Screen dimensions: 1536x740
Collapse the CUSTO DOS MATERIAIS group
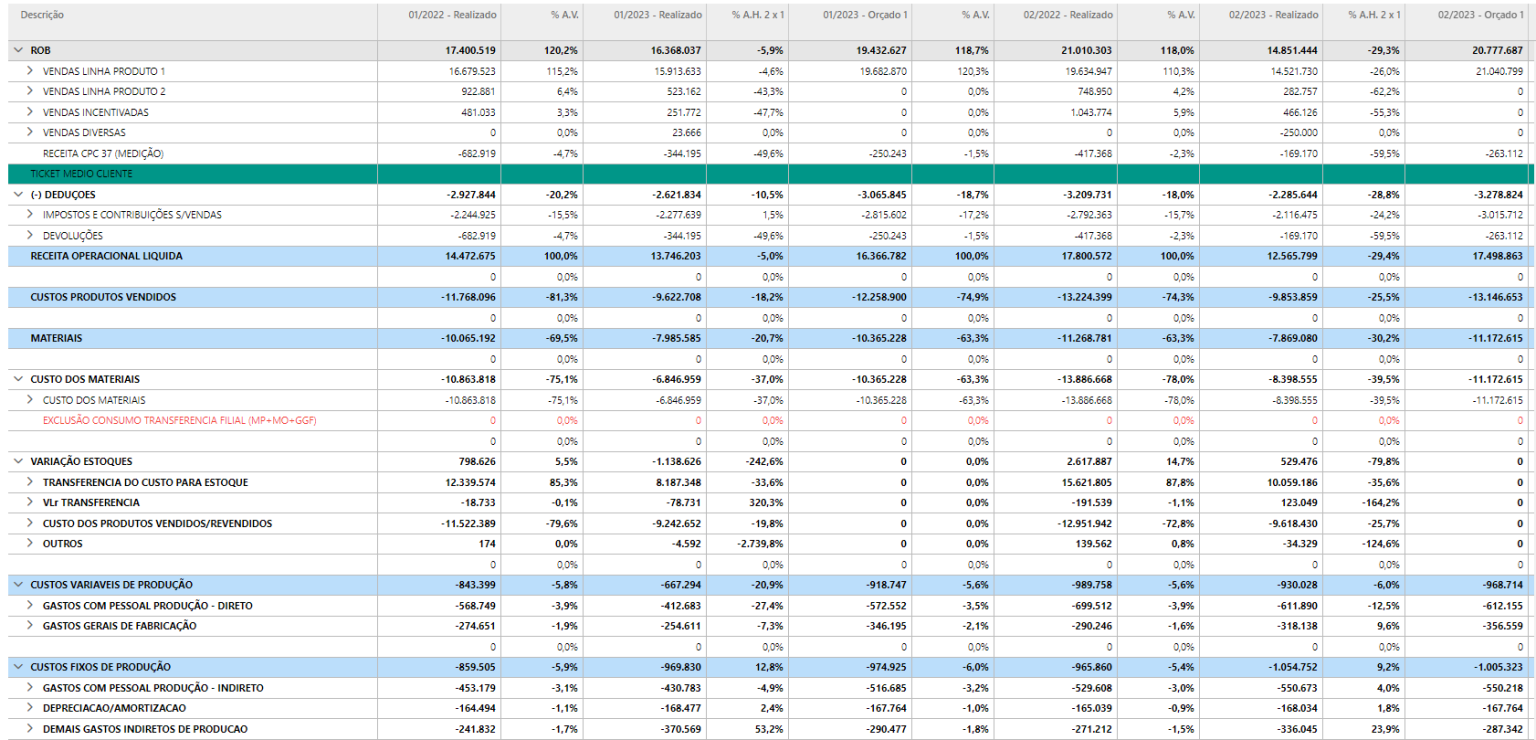click(x=18, y=379)
